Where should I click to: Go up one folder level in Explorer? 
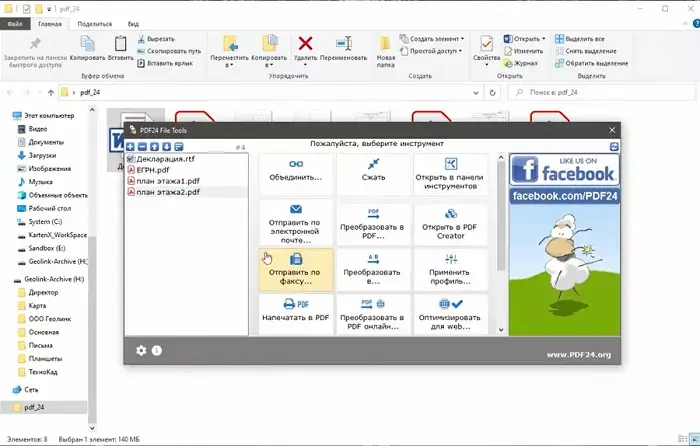51,92
